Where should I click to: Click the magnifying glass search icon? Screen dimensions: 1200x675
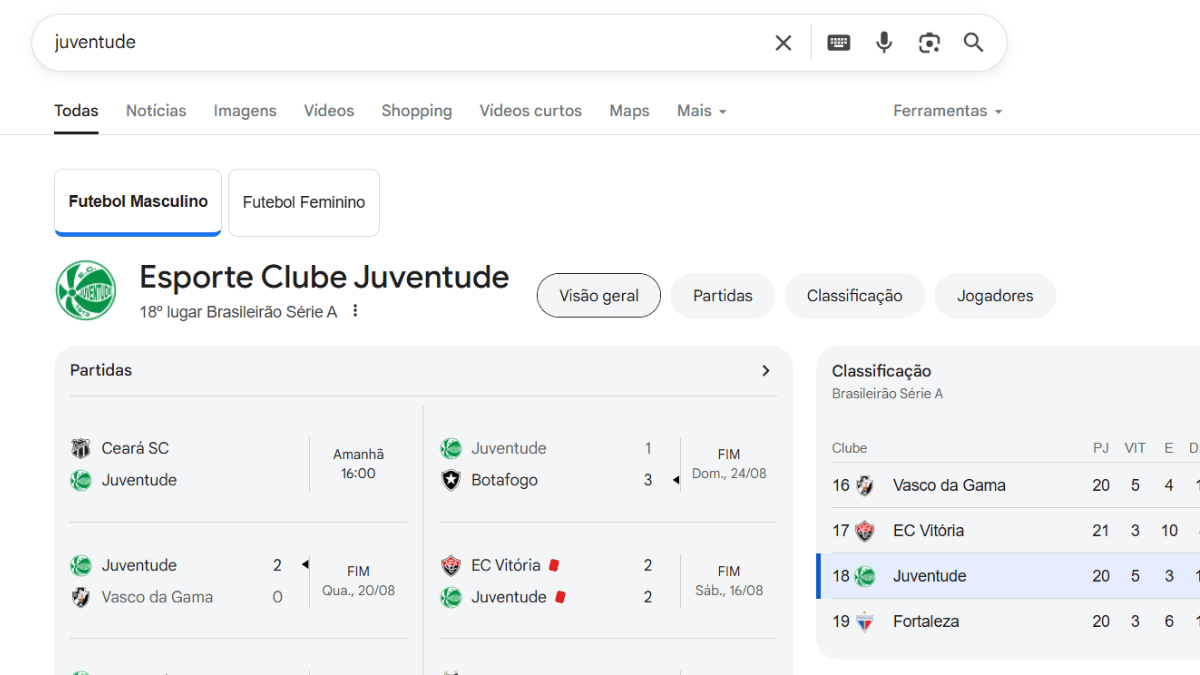pos(973,42)
